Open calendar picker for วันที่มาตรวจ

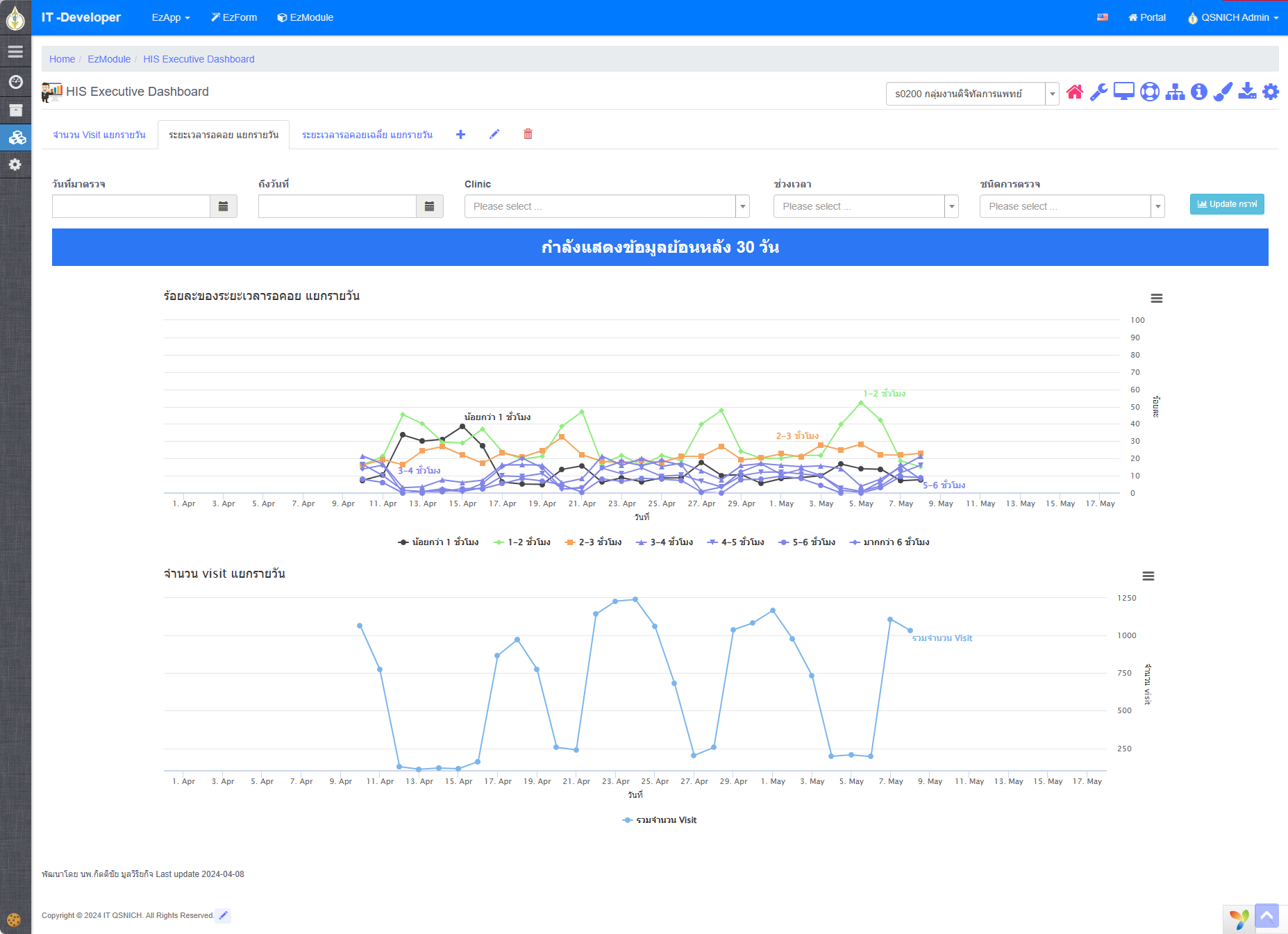223,207
